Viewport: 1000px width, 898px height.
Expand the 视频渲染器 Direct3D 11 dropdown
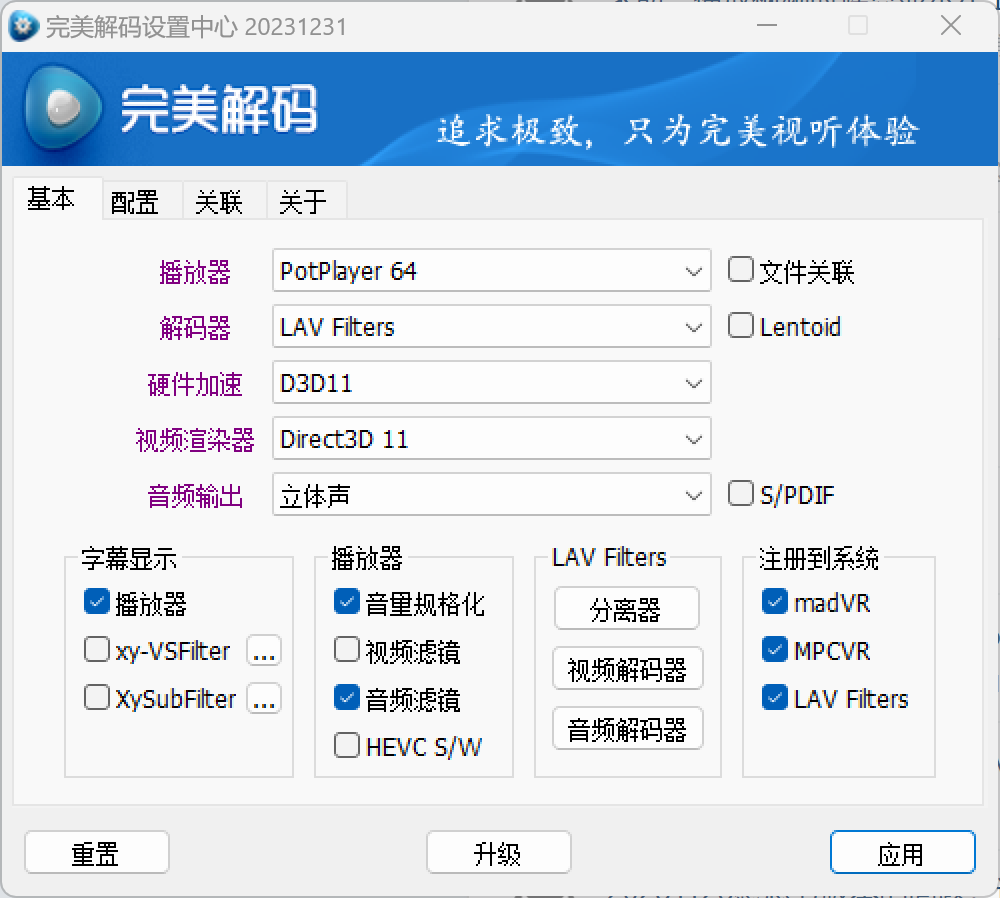tap(492, 439)
